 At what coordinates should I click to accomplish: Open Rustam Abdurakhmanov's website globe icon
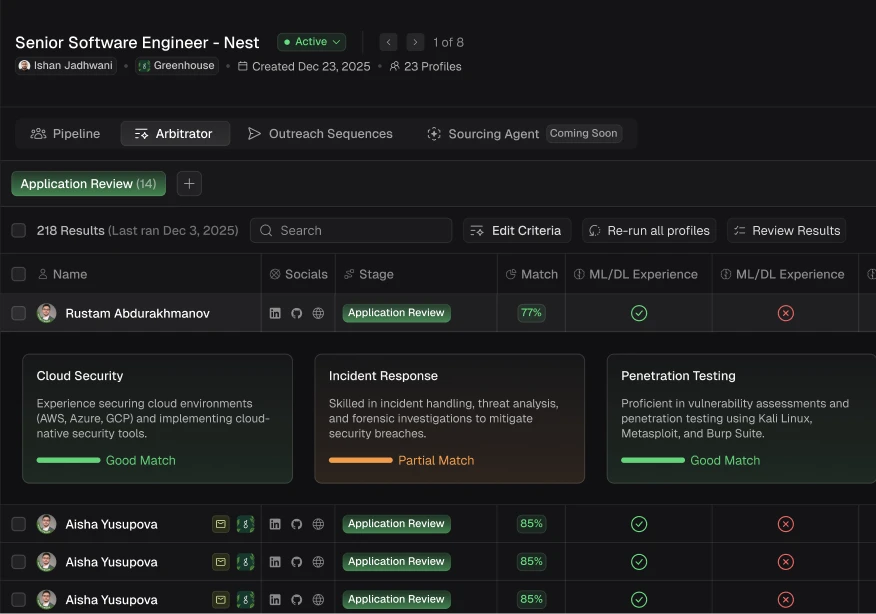click(x=318, y=313)
